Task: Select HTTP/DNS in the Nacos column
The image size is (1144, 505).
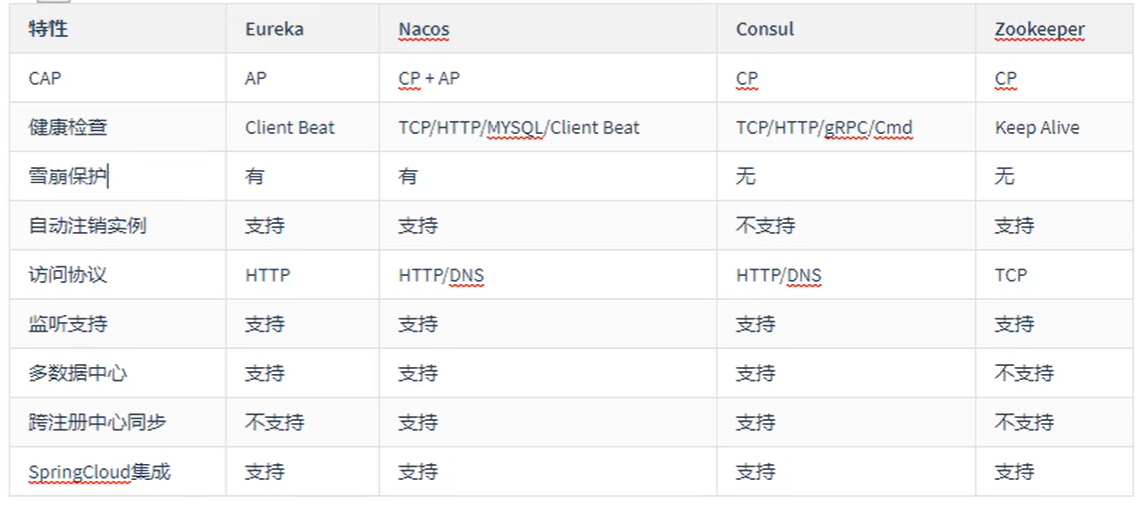Action: pyautogui.click(x=441, y=274)
